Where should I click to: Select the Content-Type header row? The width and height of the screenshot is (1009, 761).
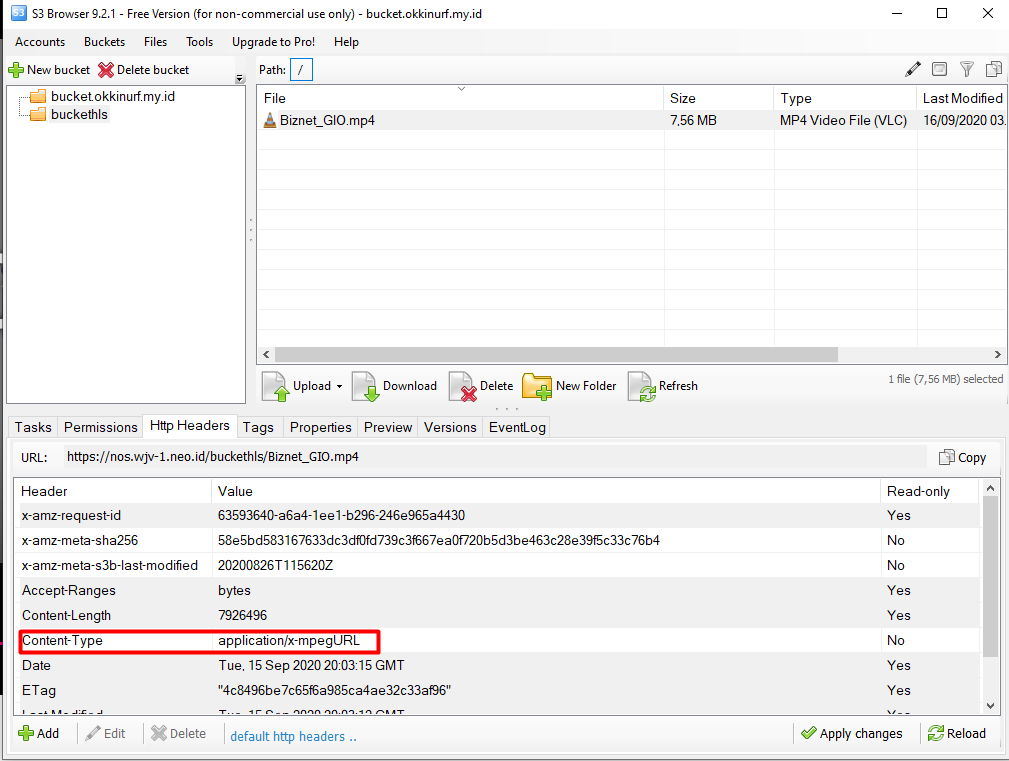pyautogui.click(x=497, y=641)
